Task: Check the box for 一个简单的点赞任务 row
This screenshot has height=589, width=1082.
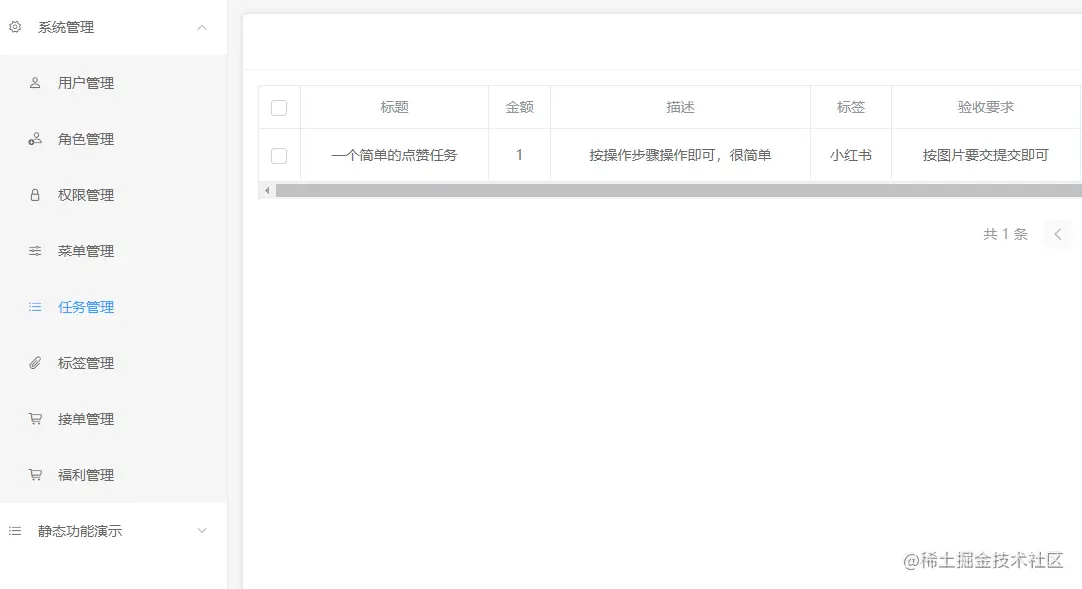Action: [279, 156]
